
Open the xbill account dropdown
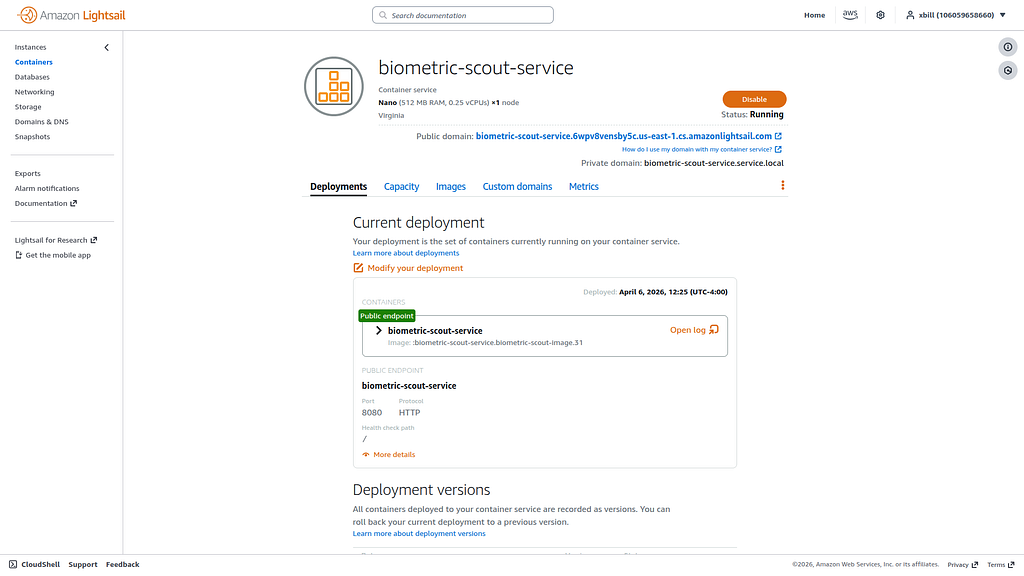(955, 15)
